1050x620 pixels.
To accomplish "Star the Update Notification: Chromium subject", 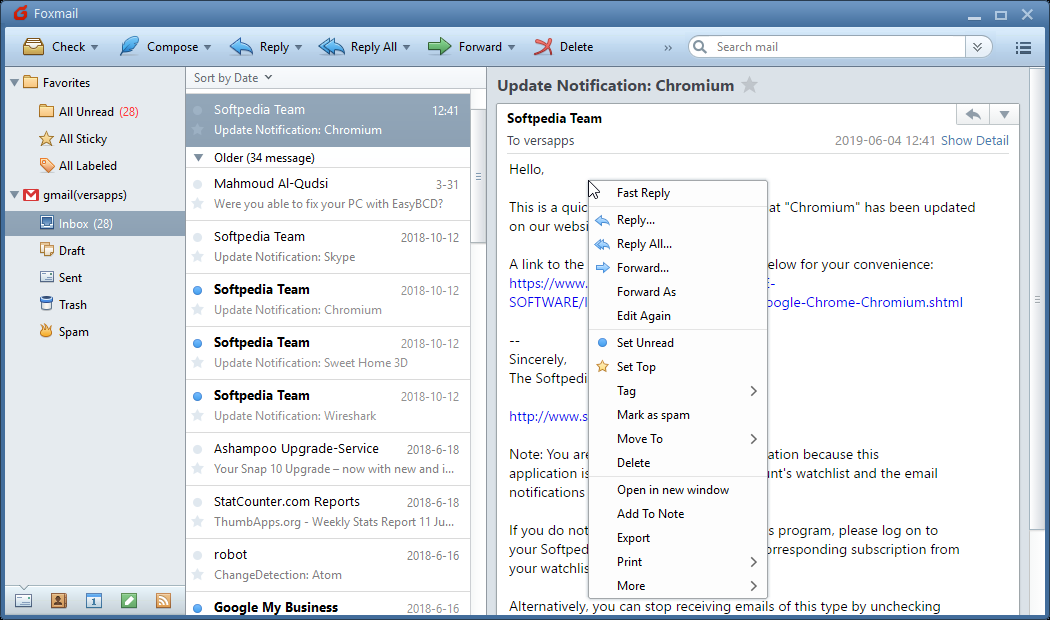I will pos(749,85).
